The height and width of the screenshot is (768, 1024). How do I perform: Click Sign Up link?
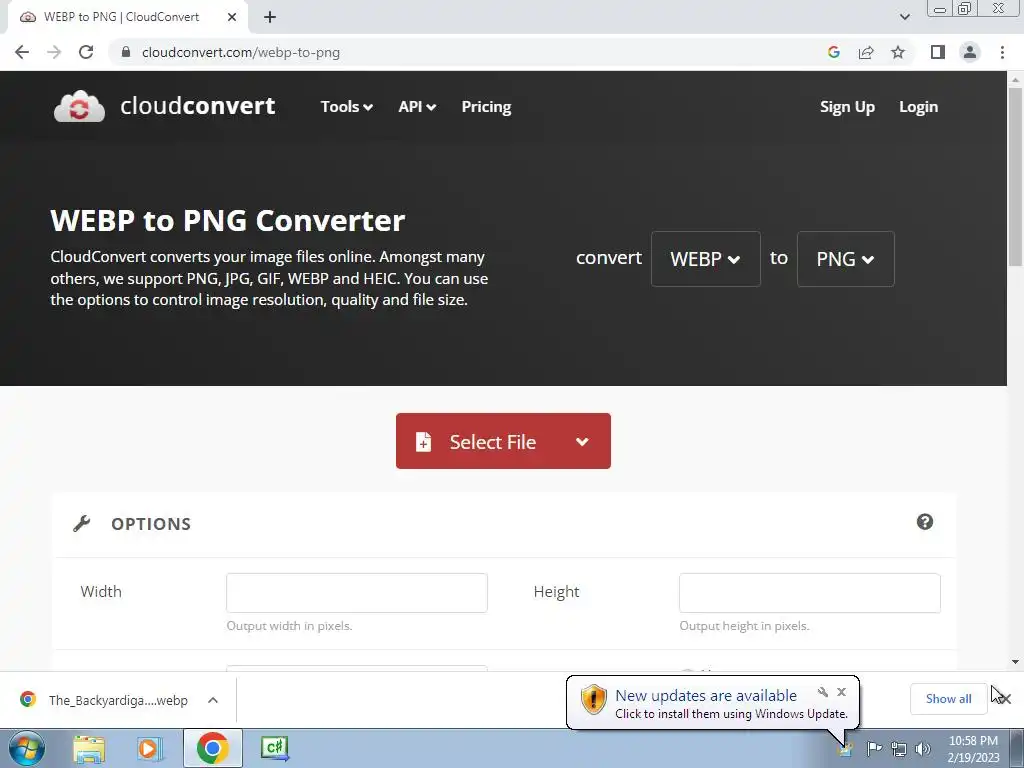[x=847, y=106]
